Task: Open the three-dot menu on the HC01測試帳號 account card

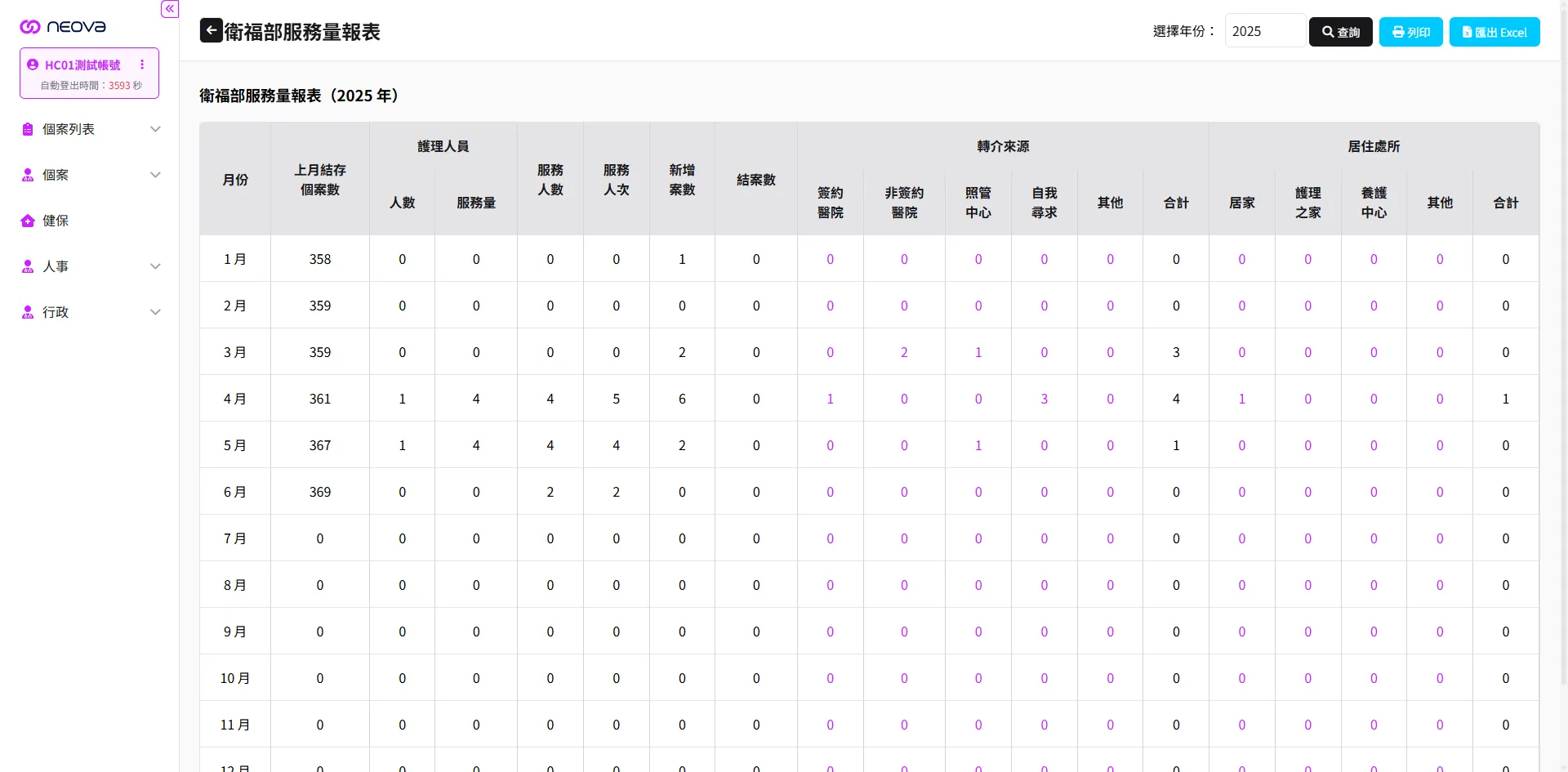Action: 142,65
